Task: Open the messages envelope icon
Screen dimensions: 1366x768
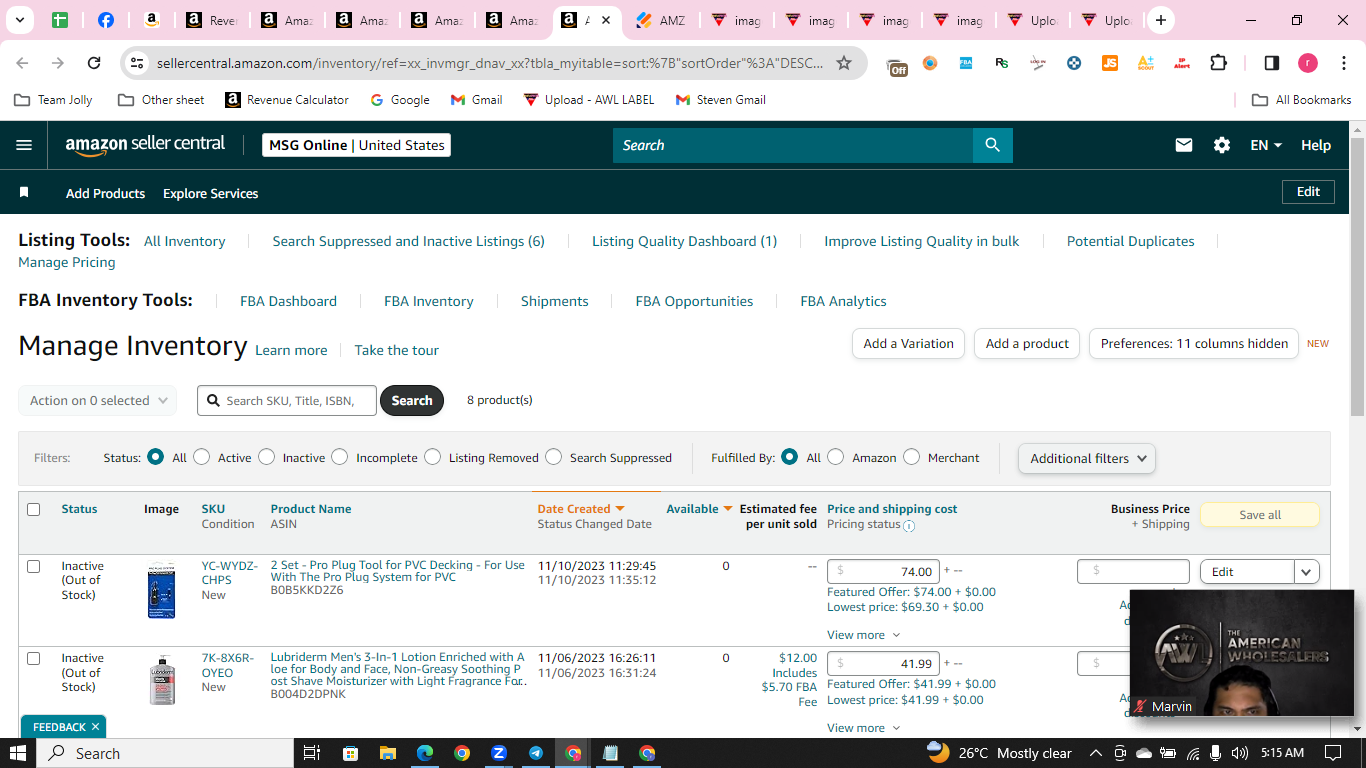Action: (1184, 145)
